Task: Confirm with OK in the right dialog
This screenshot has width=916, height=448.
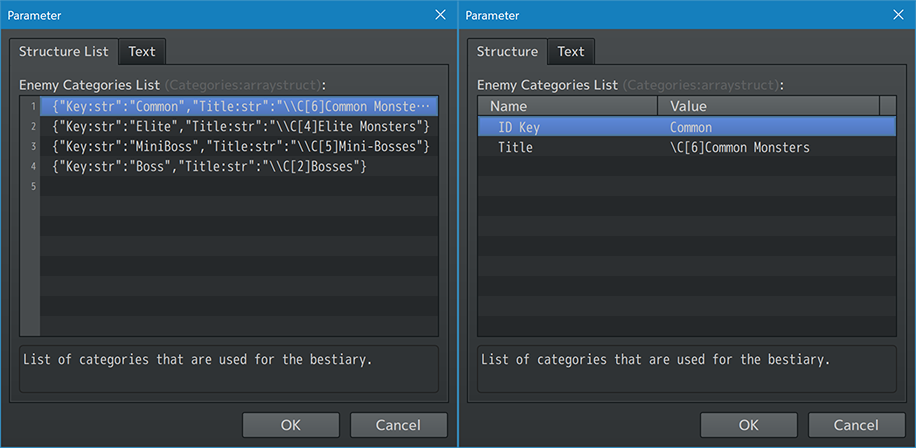Action: click(x=749, y=425)
